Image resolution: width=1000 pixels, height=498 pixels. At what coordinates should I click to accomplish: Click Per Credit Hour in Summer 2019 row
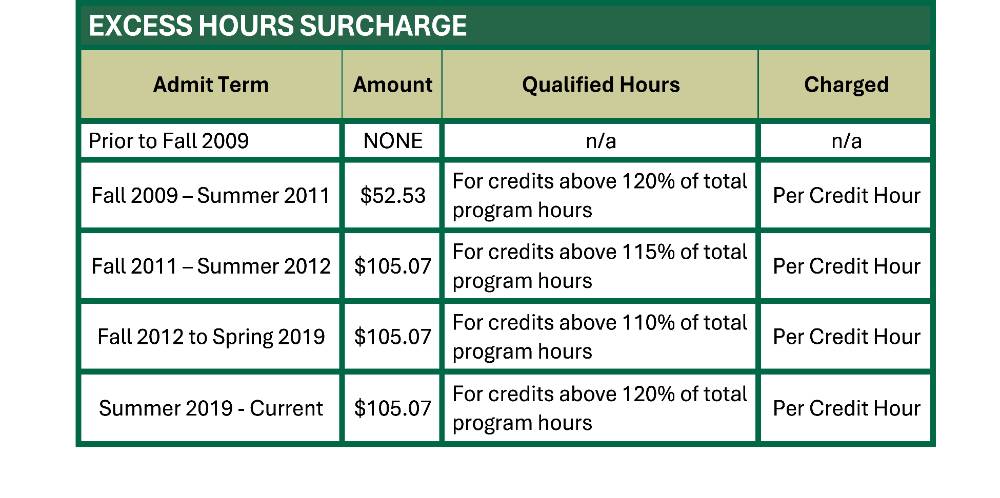845,408
